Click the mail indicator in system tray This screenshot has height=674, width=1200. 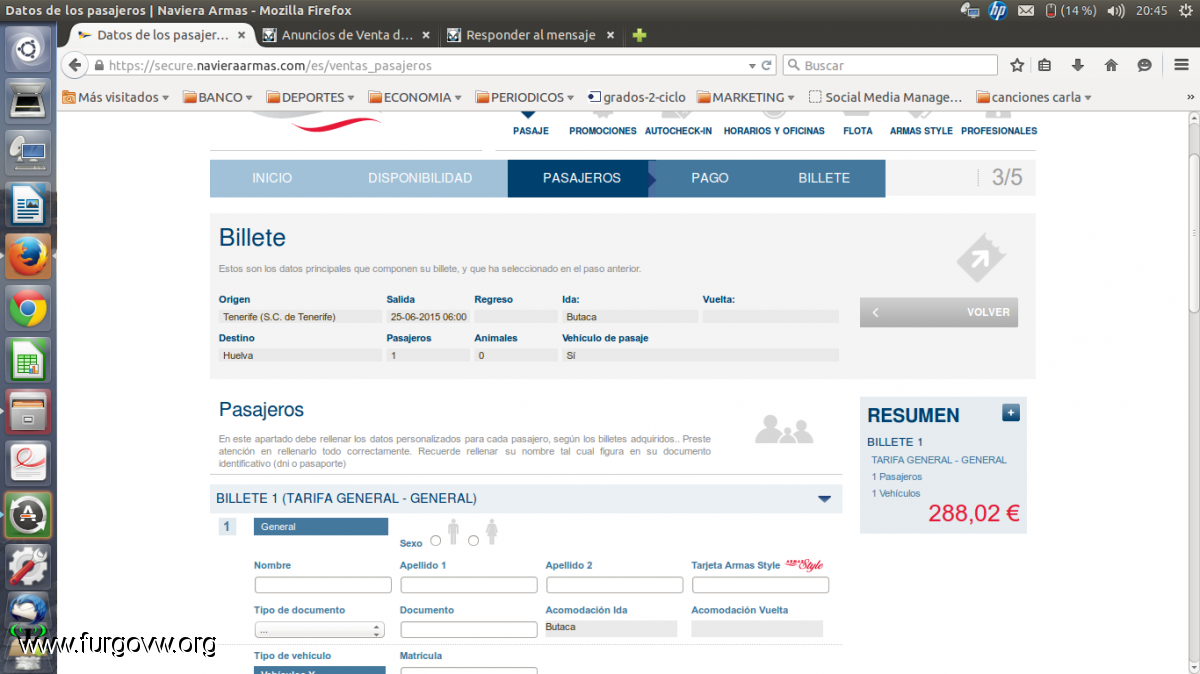click(x=1026, y=11)
